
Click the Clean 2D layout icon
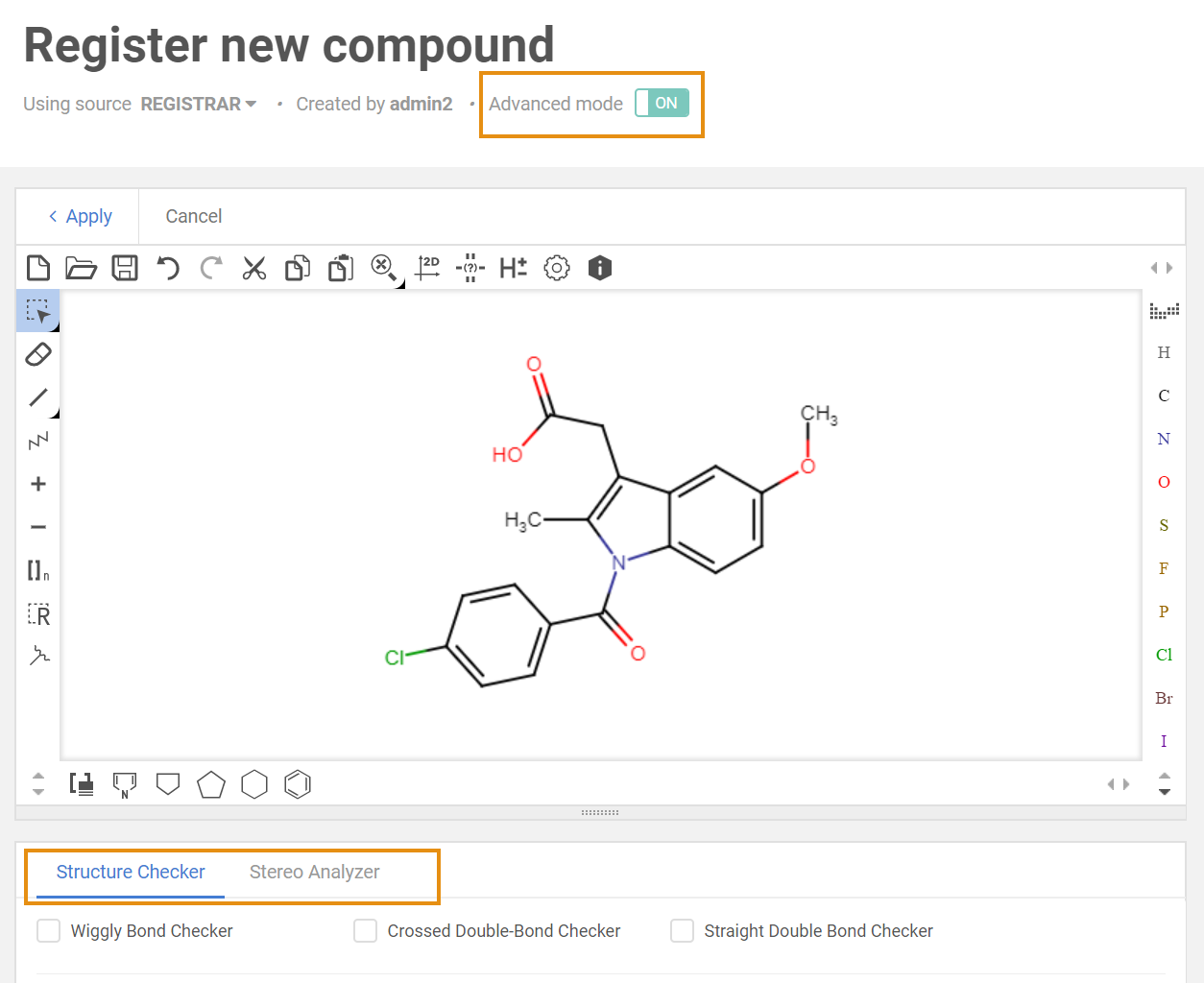click(x=427, y=268)
